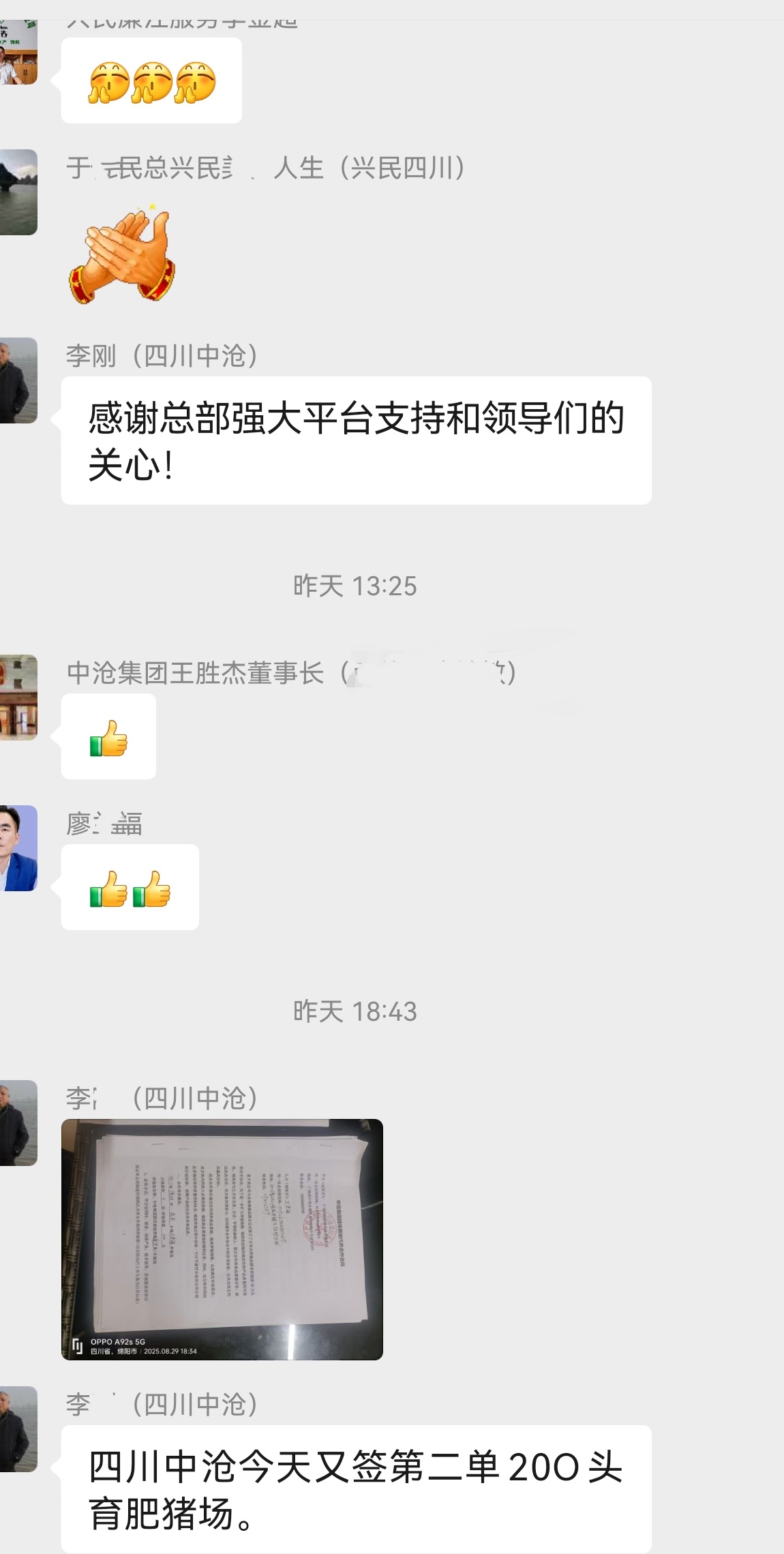The width and height of the screenshot is (784, 1554).
Task: Select the 四川中沧今天又签第二单 message bubble
Action: 357,1489
